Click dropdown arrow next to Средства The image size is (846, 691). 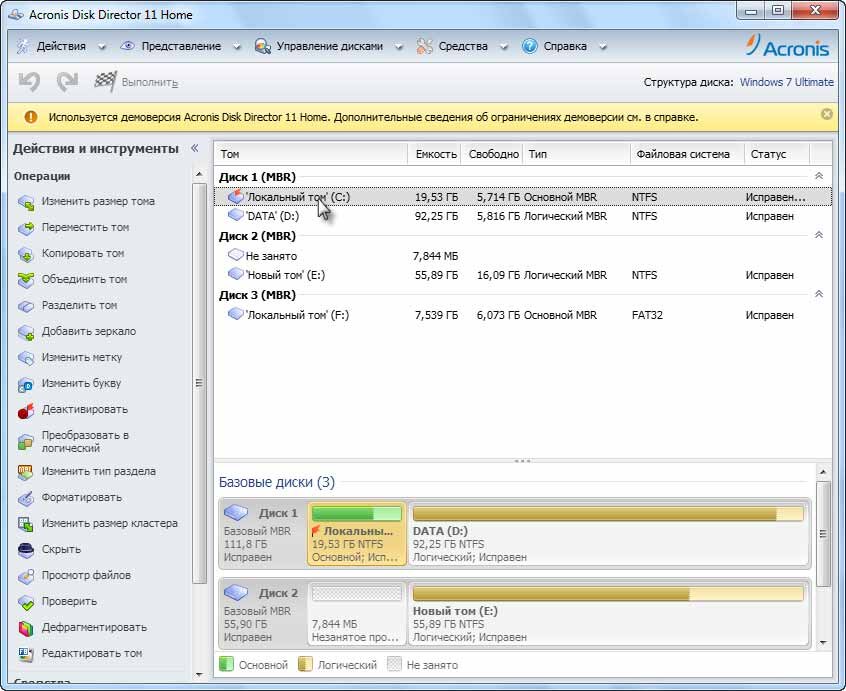pos(503,47)
